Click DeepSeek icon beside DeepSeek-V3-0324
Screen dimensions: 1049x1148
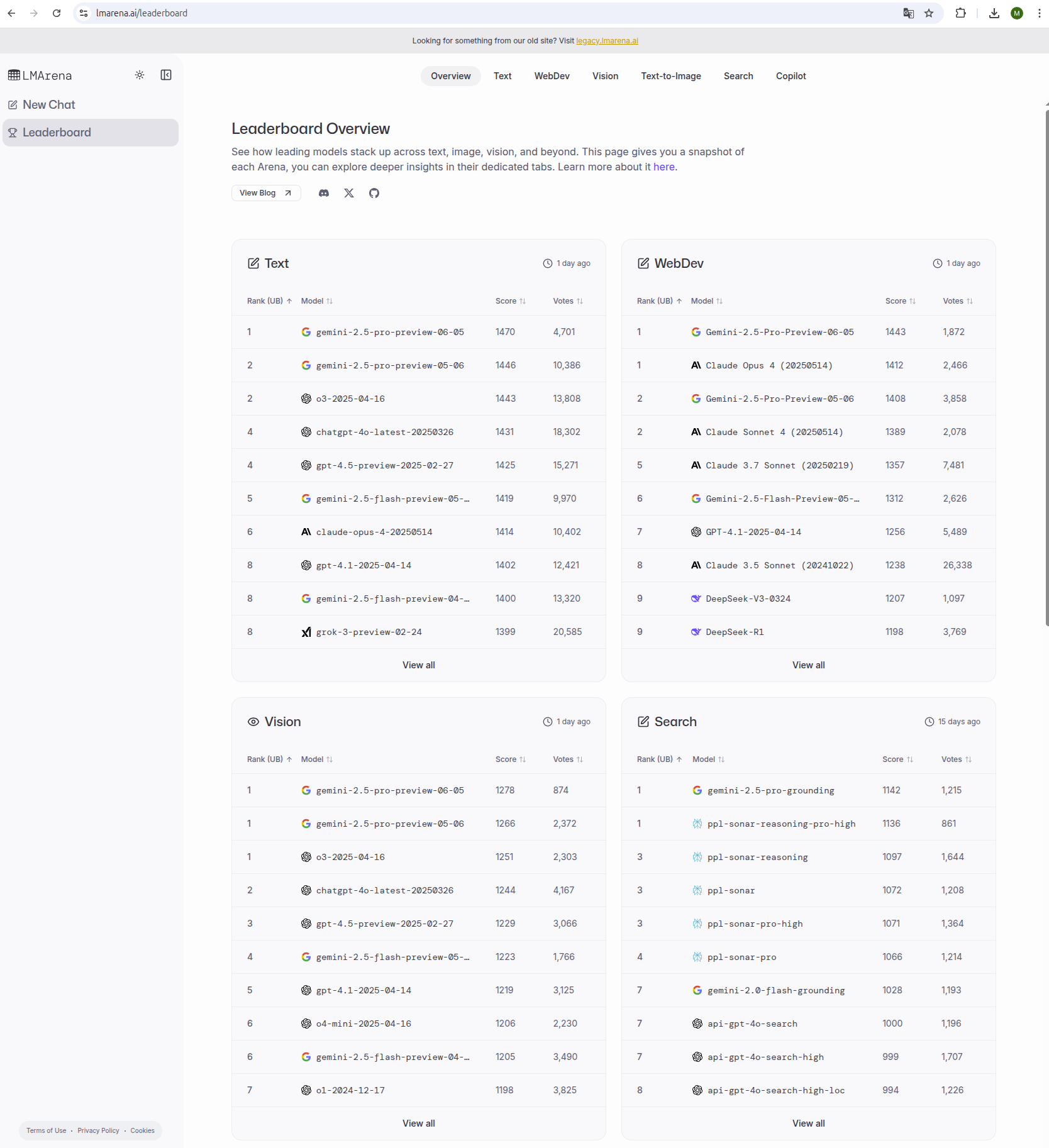click(696, 599)
